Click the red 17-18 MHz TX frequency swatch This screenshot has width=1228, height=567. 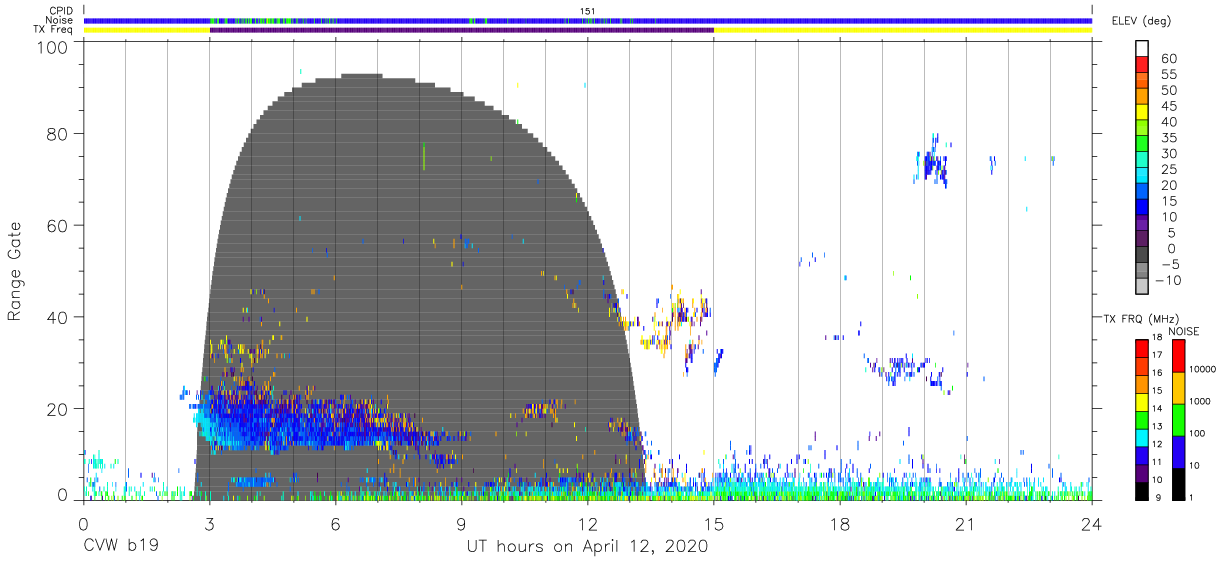tap(1141, 349)
